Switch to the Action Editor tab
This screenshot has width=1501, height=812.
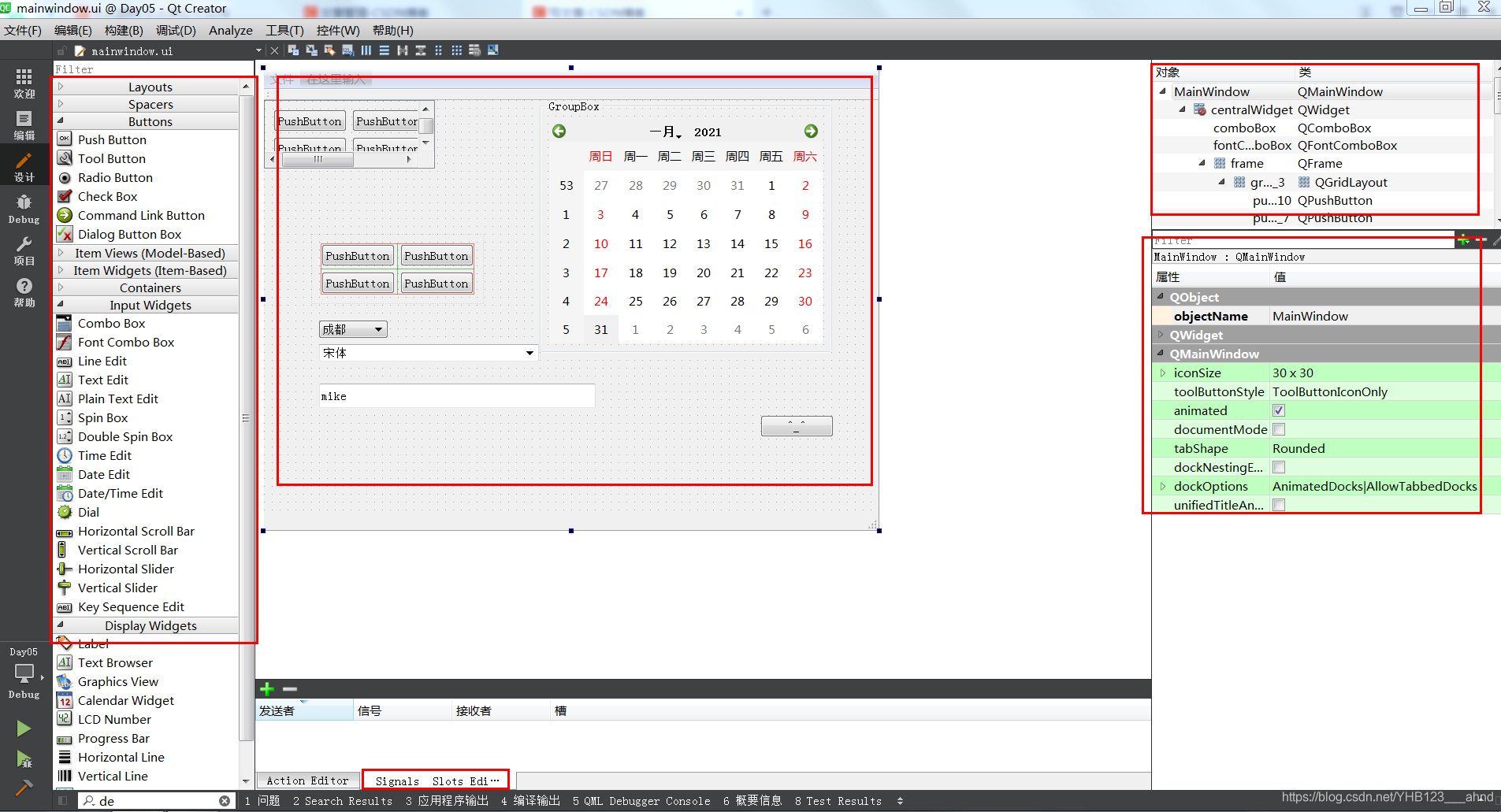[307, 780]
